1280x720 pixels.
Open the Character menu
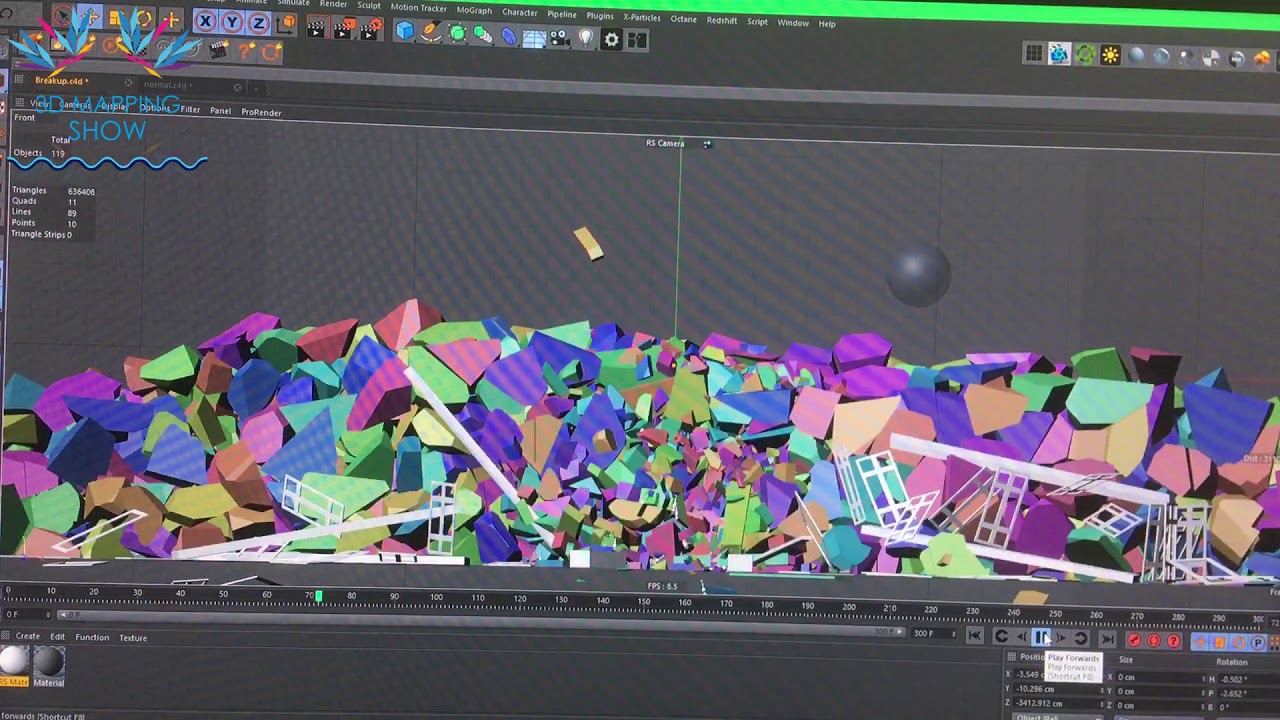(x=520, y=12)
